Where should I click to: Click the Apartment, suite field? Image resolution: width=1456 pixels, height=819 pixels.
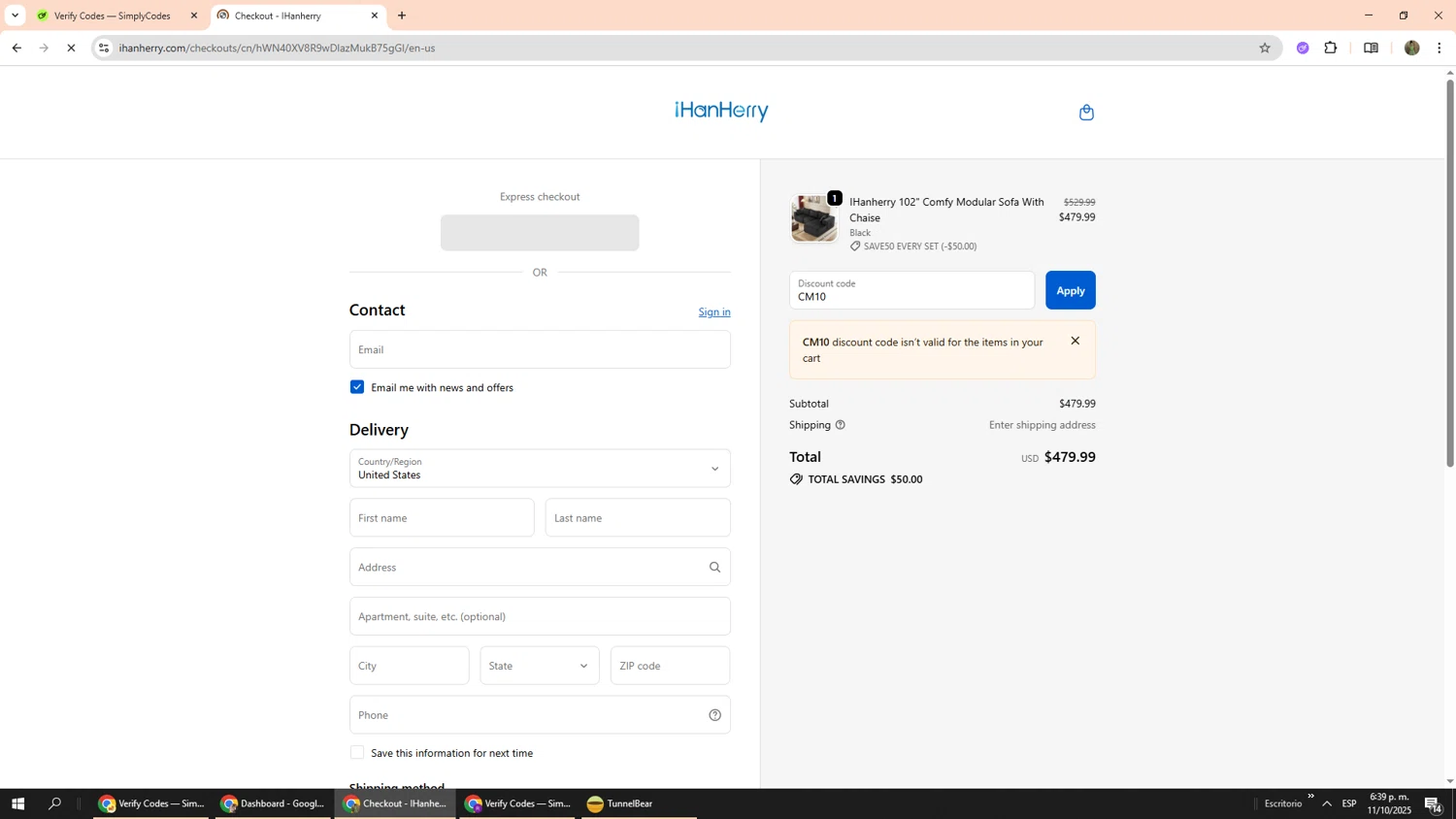pos(540,616)
